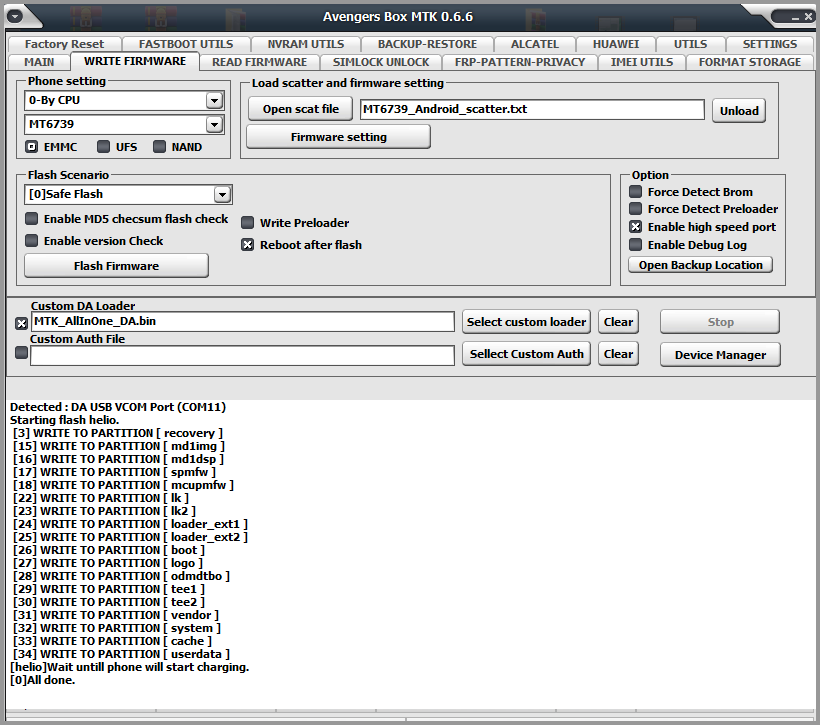Clear the Custom Auth File field
The height and width of the screenshot is (725, 820).
point(618,354)
